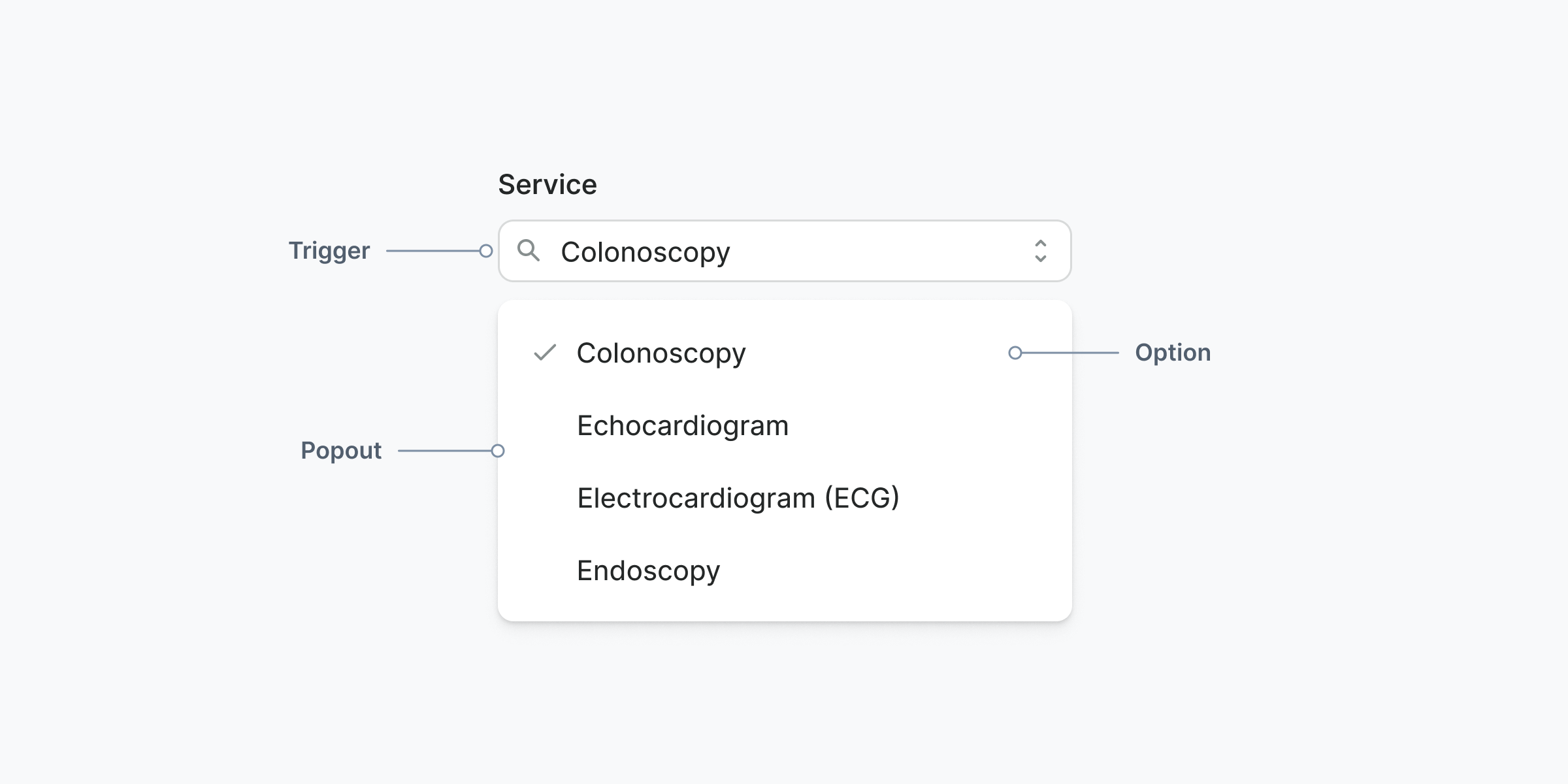Click the Trigger annotation label

(329, 251)
